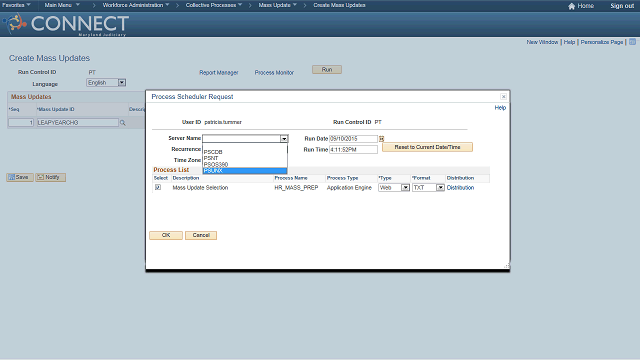Click the page settings icon beside Personalize Page
Image resolution: width=640 pixels, height=360 pixels.
tap(632, 42)
